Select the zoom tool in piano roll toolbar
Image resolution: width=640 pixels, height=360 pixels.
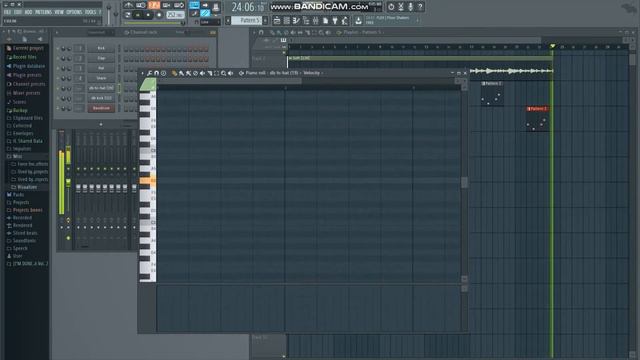(223, 73)
